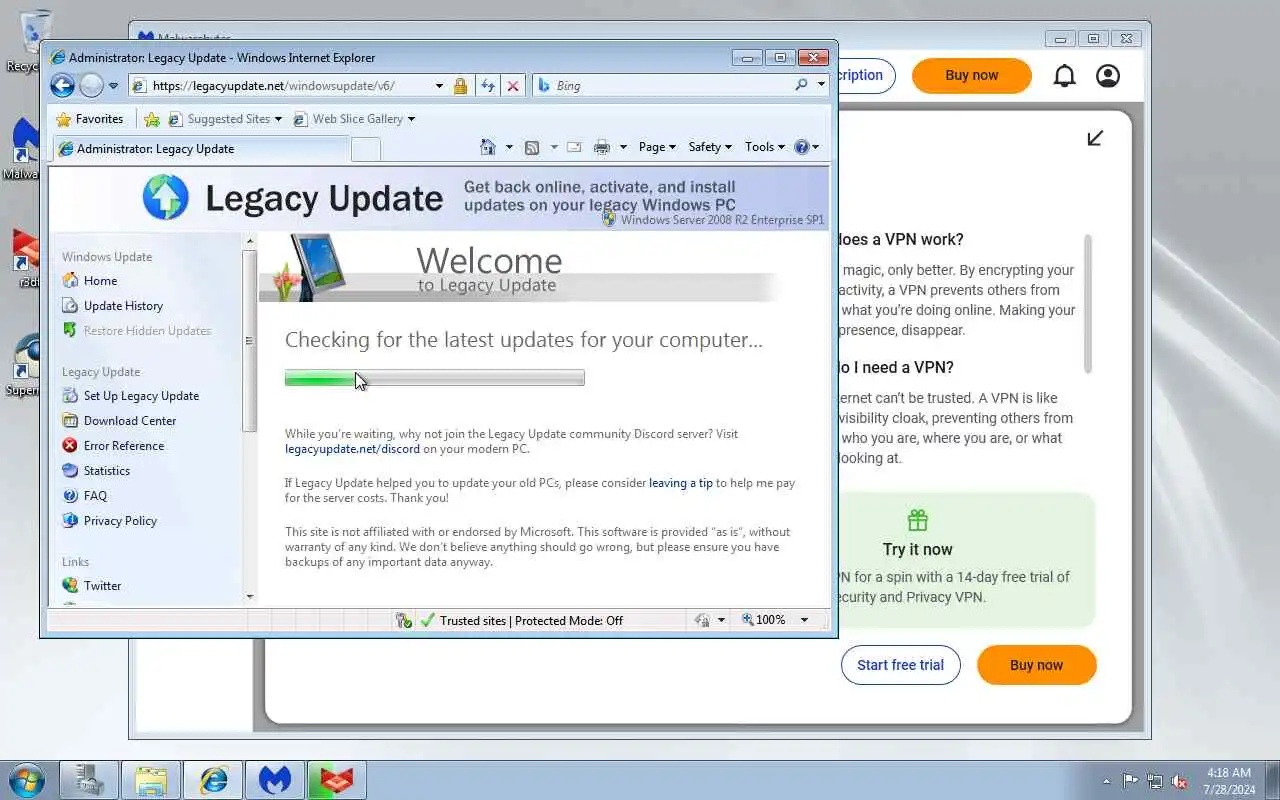1280x800 pixels.
Task: Click the Print icon in command bar
Action: (x=601, y=147)
